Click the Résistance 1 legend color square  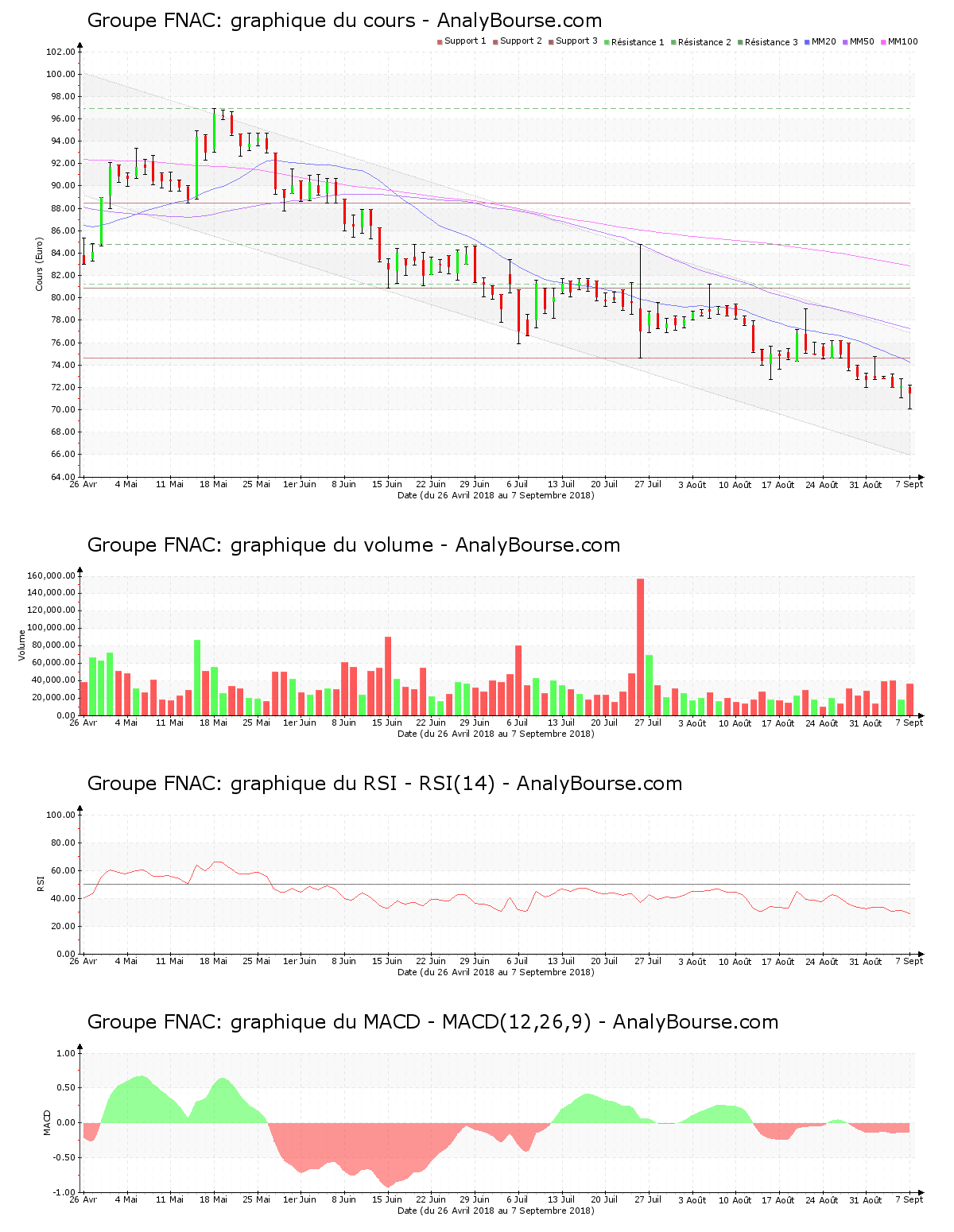click(x=607, y=41)
